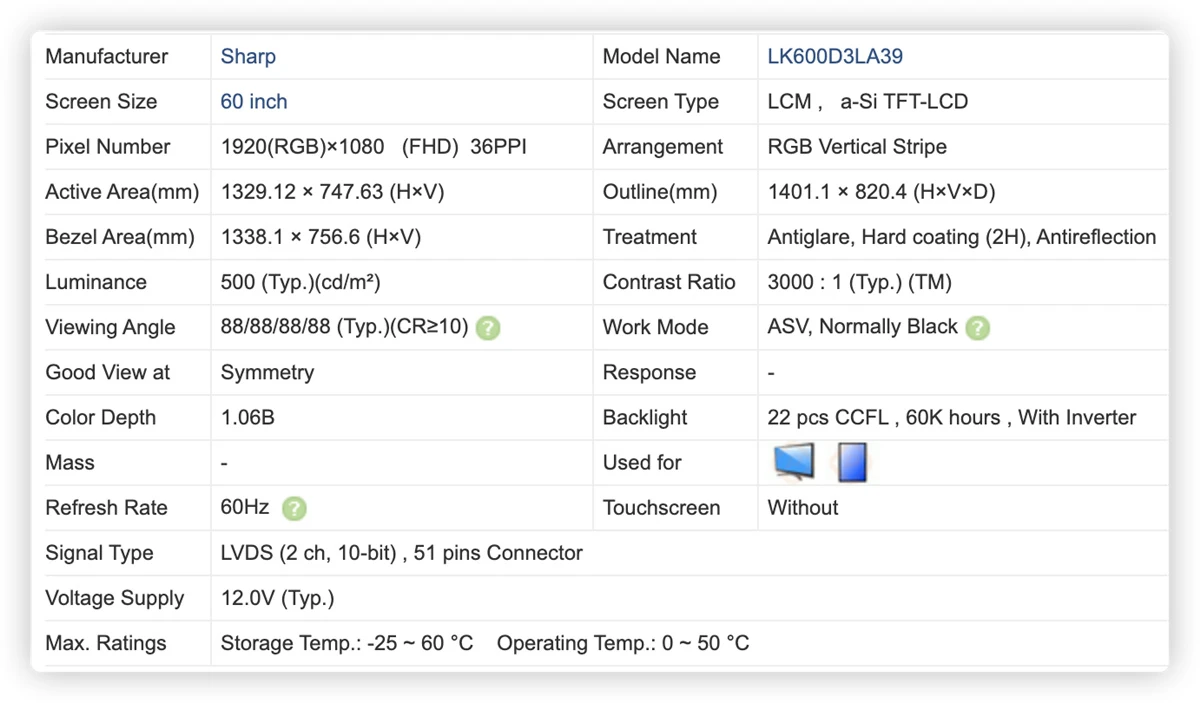Select the Manufacturer label cell
Image resolution: width=1200 pixels, height=703 pixels.
coord(107,57)
